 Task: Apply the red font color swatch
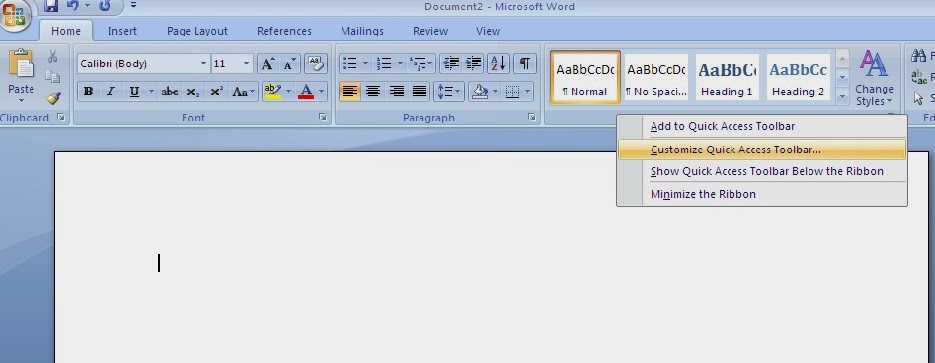tap(306, 92)
